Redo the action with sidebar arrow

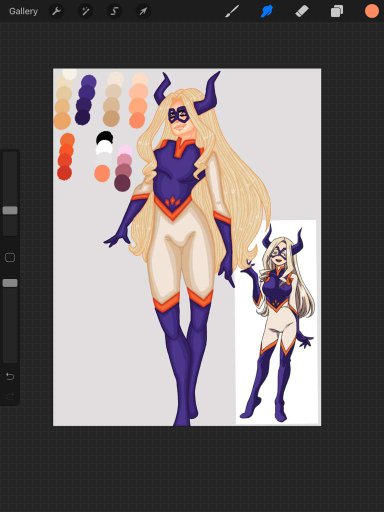[x=10, y=396]
